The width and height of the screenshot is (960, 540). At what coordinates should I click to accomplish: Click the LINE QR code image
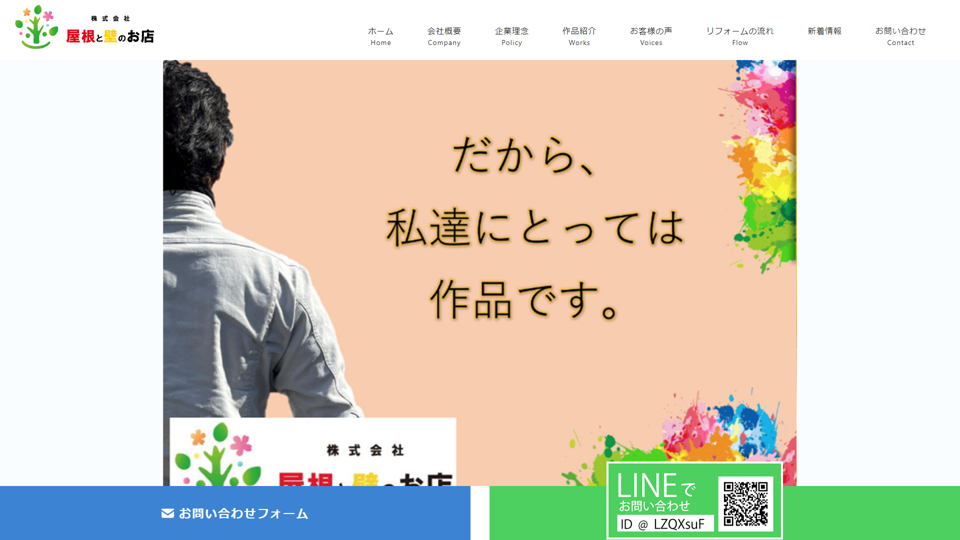(x=746, y=504)
